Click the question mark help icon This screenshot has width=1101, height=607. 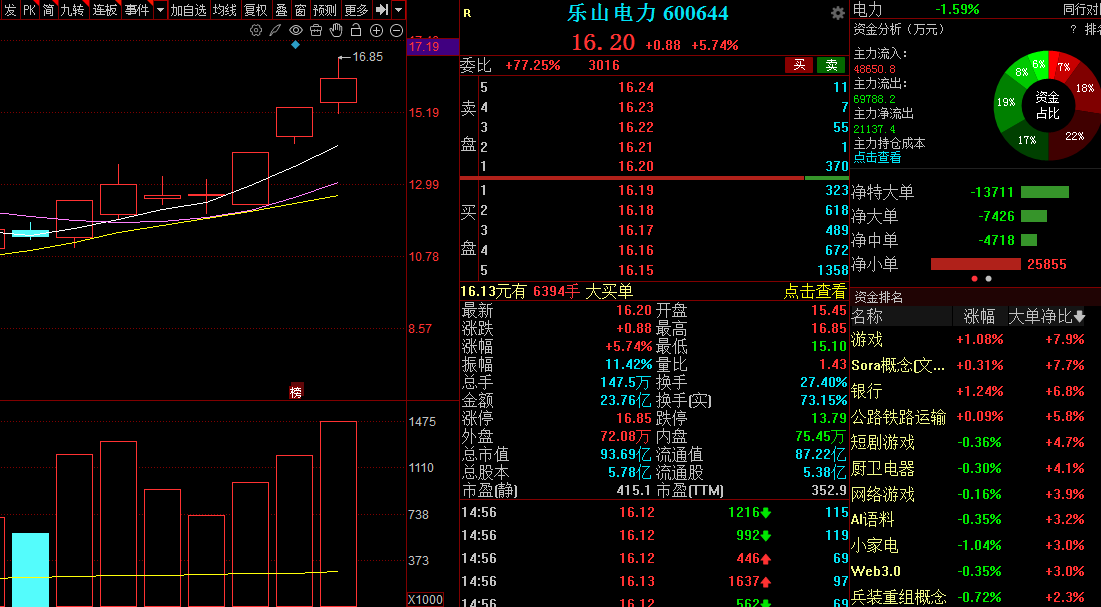click(1073, 30)
